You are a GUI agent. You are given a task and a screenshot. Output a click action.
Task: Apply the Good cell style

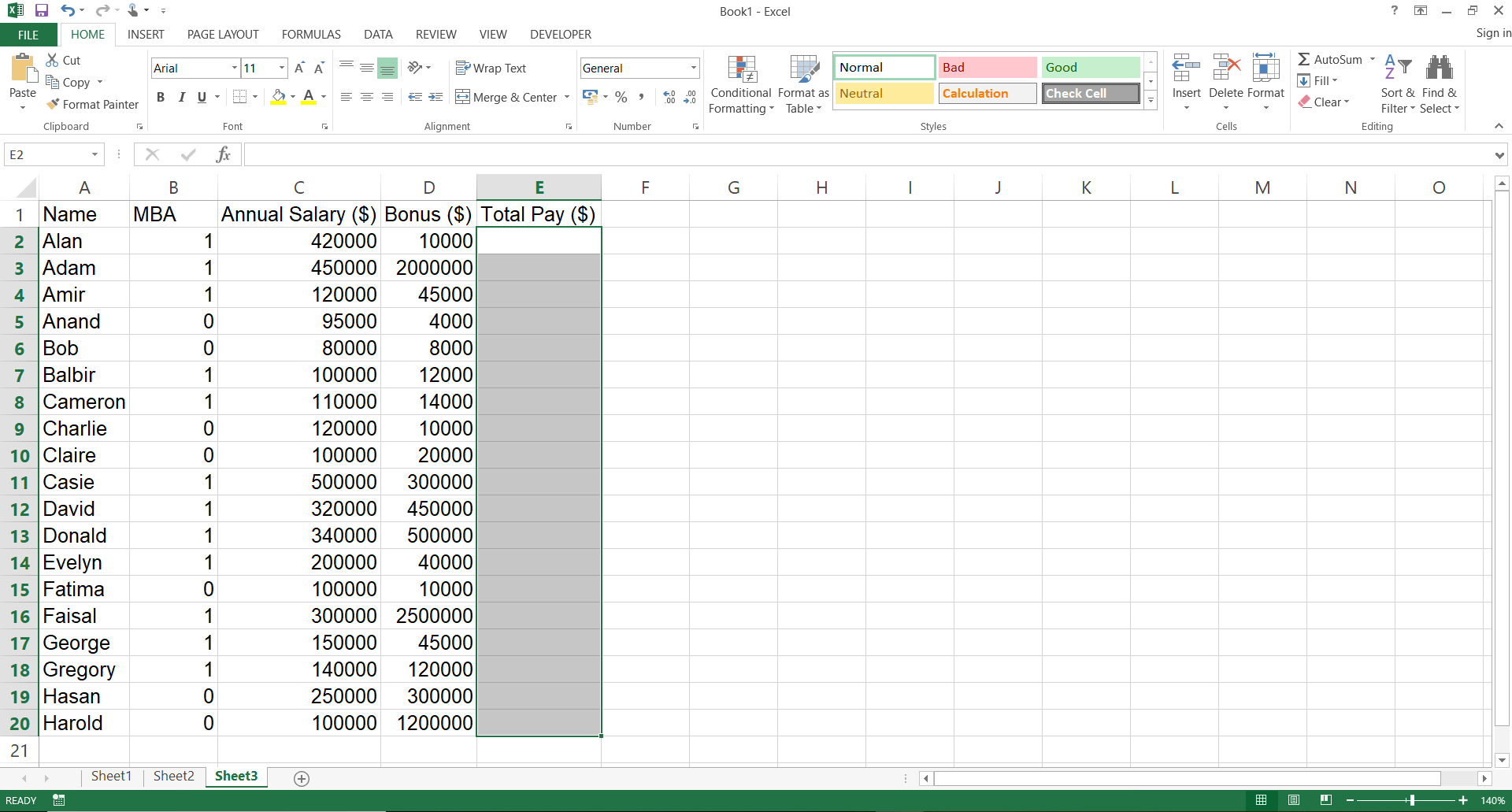(1091, 67)
